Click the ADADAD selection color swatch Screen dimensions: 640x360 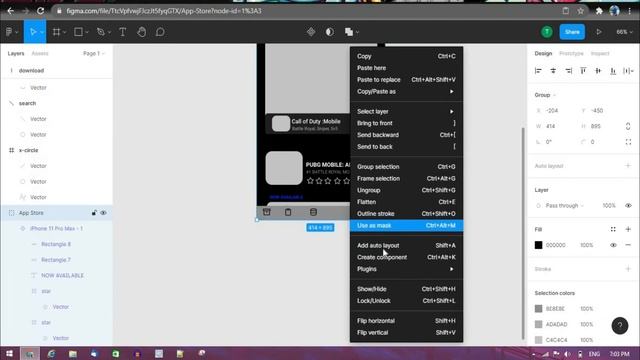[538, 324]
